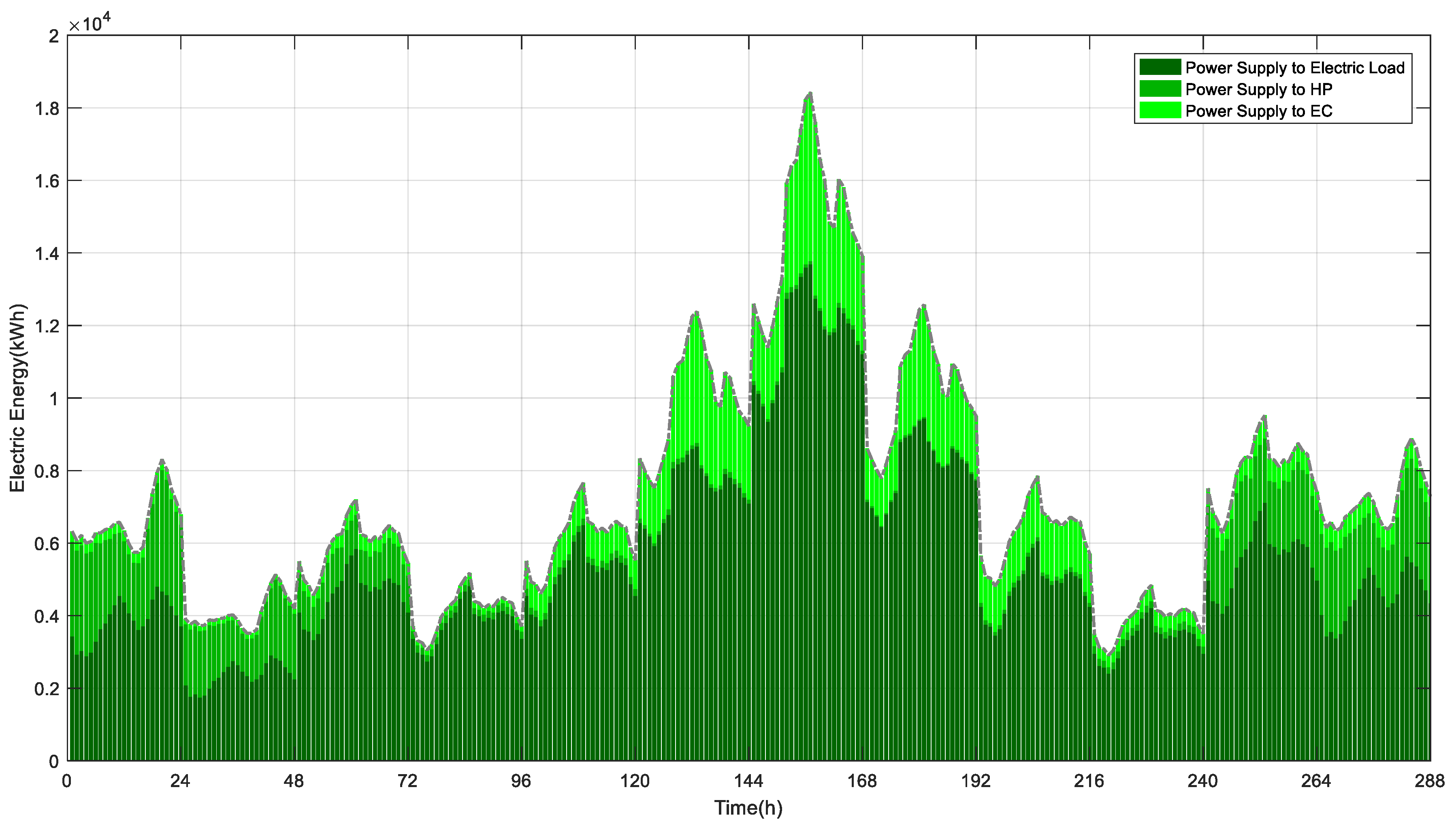1456x830 pixels.
Task: Click the x-axis tick label 288
Action: 1429,781
